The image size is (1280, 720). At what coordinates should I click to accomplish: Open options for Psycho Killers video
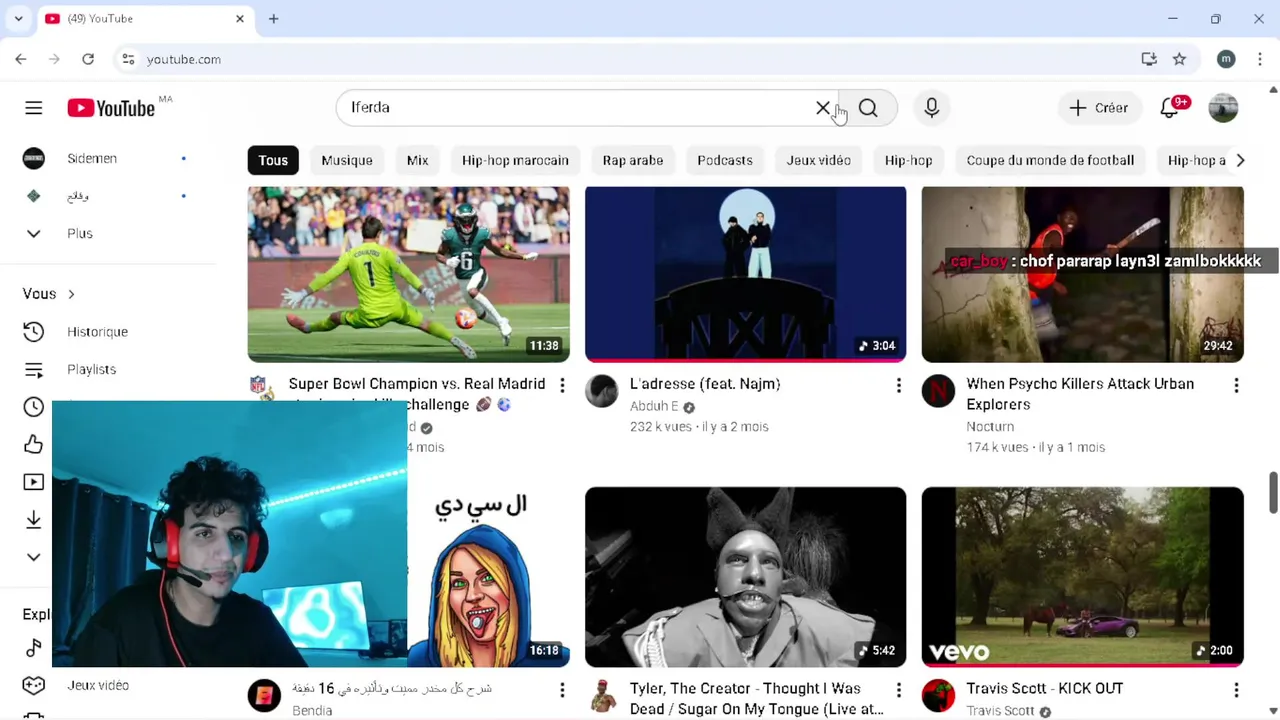tap(1236, 385)
